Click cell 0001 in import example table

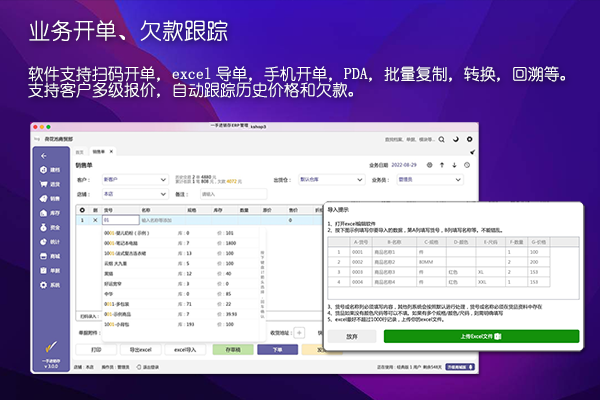point(357,252)
